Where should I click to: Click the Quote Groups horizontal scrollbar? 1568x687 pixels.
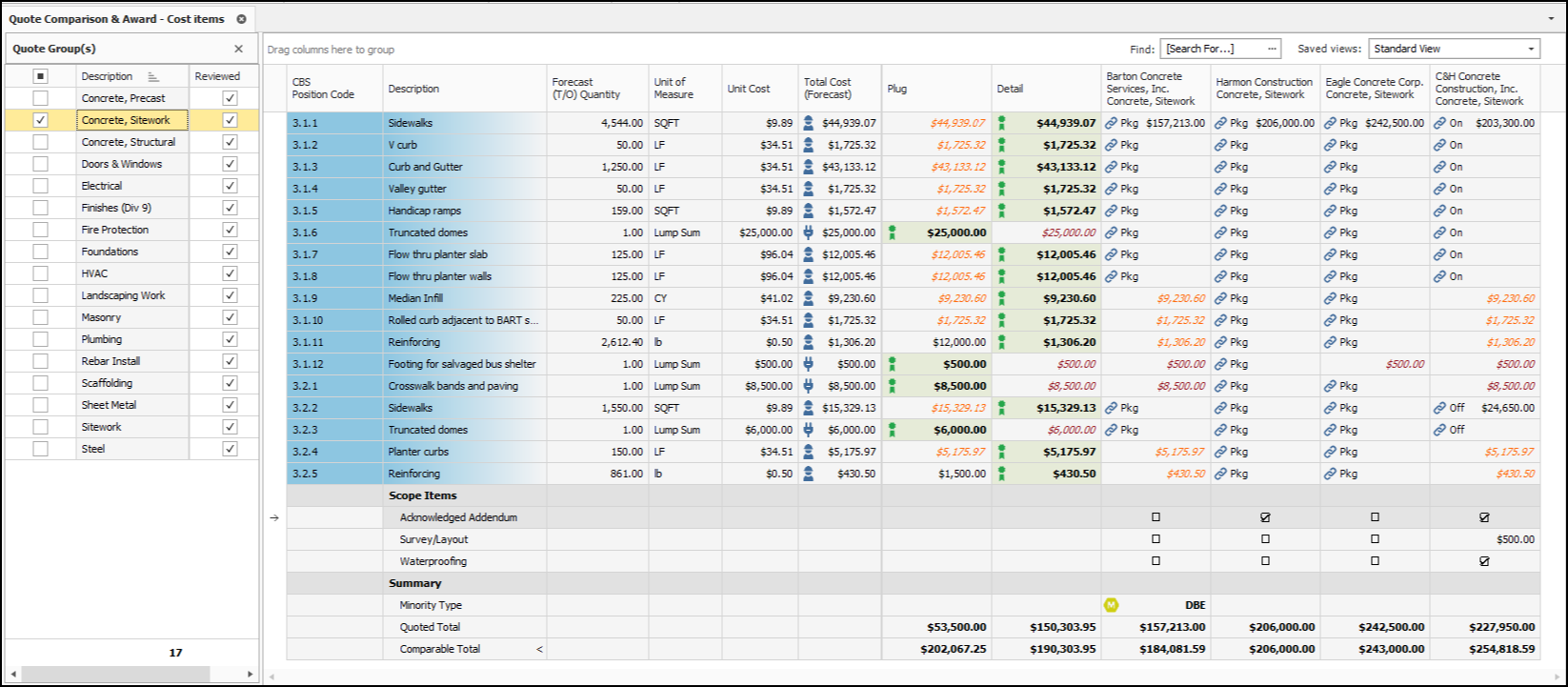116,674
